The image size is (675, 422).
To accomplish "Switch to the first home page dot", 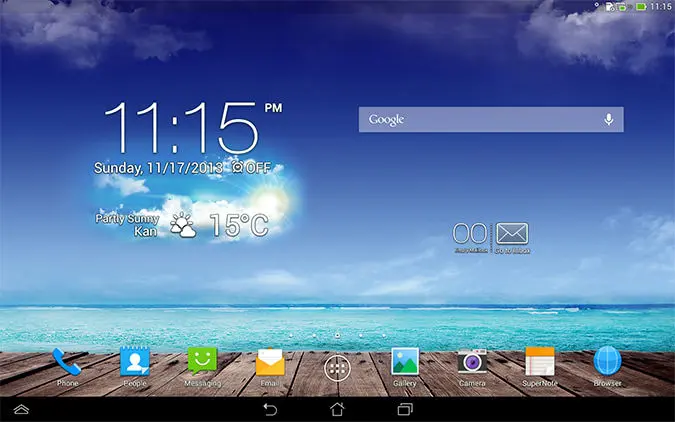I will pos(291,335).
